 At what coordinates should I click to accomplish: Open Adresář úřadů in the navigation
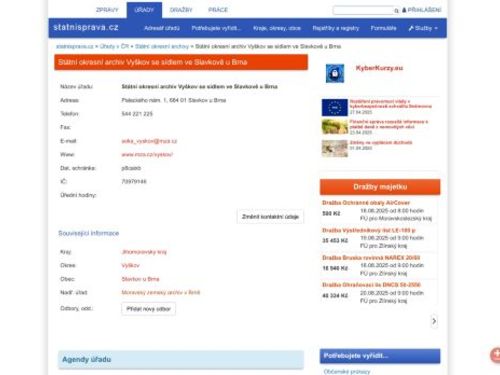tap(162, 28)
